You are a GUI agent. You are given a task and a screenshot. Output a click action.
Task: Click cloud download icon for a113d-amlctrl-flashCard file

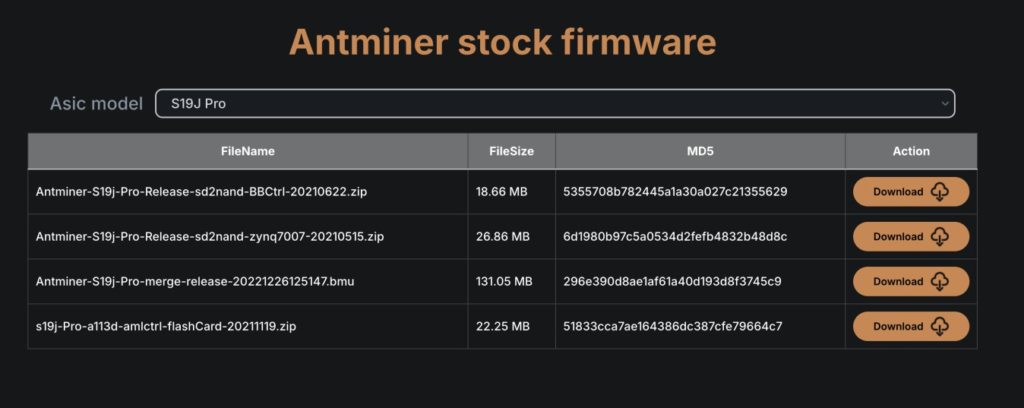coord(939,326)
